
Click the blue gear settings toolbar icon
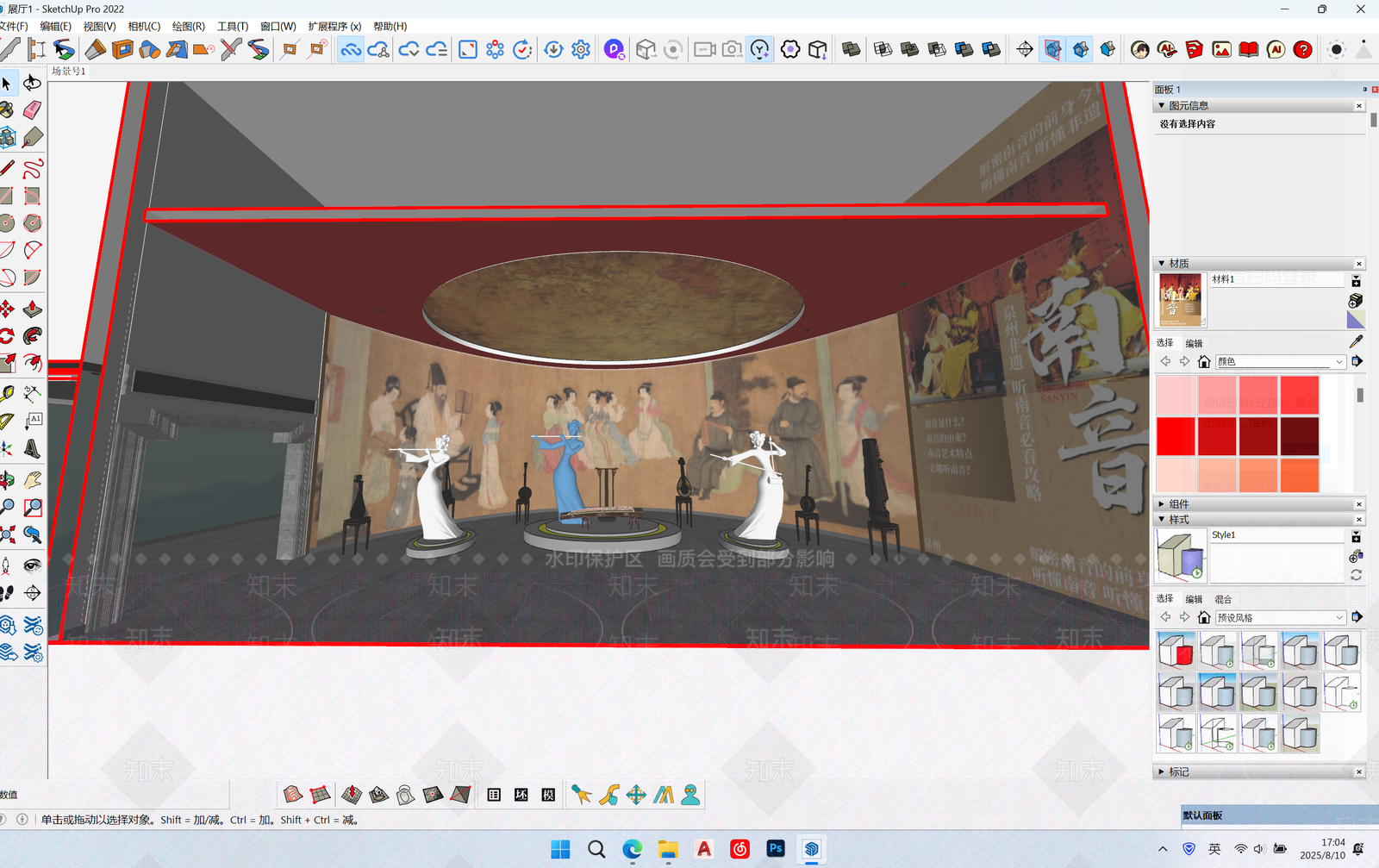click(x=581, y=49)
